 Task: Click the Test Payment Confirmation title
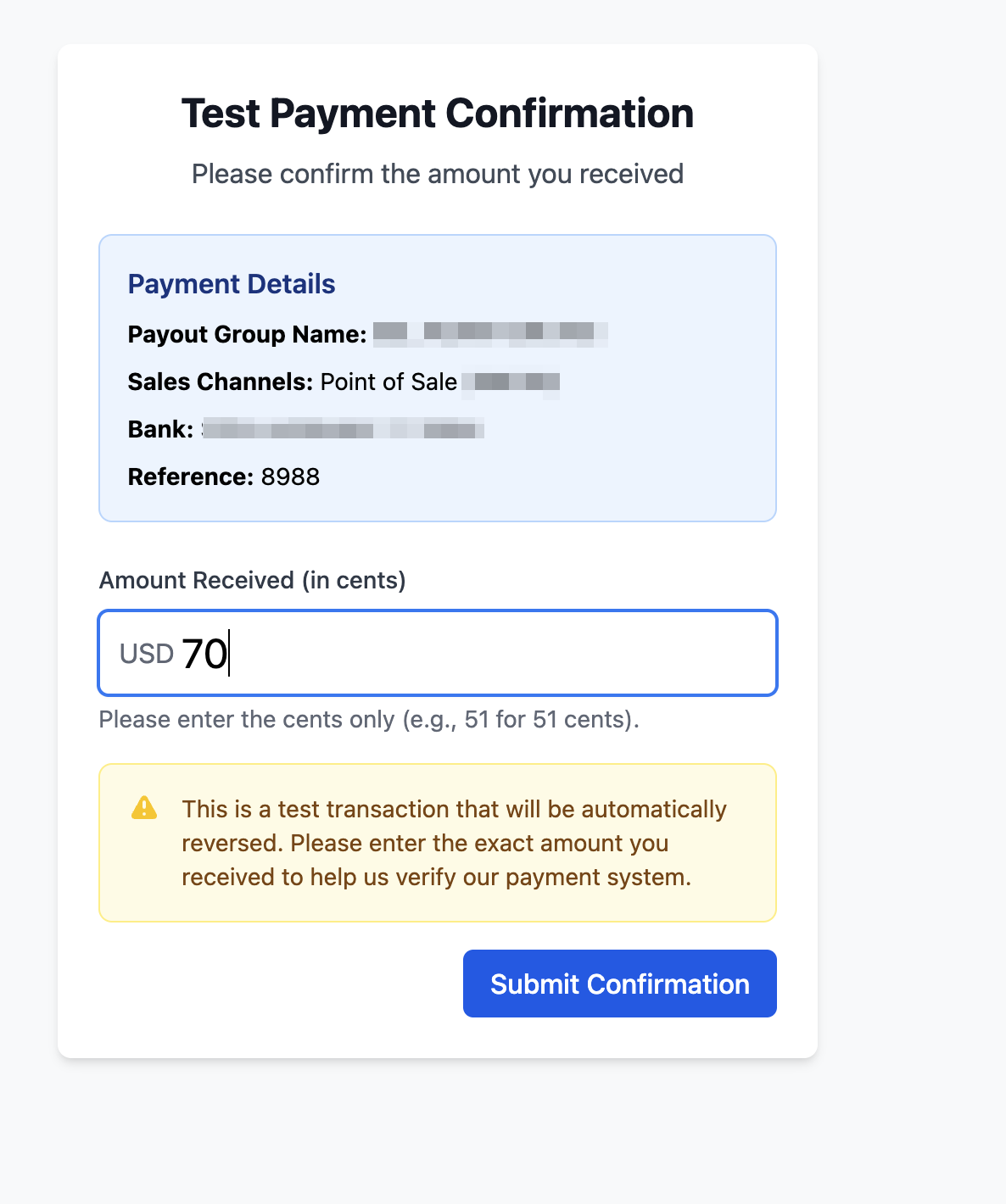438,113
